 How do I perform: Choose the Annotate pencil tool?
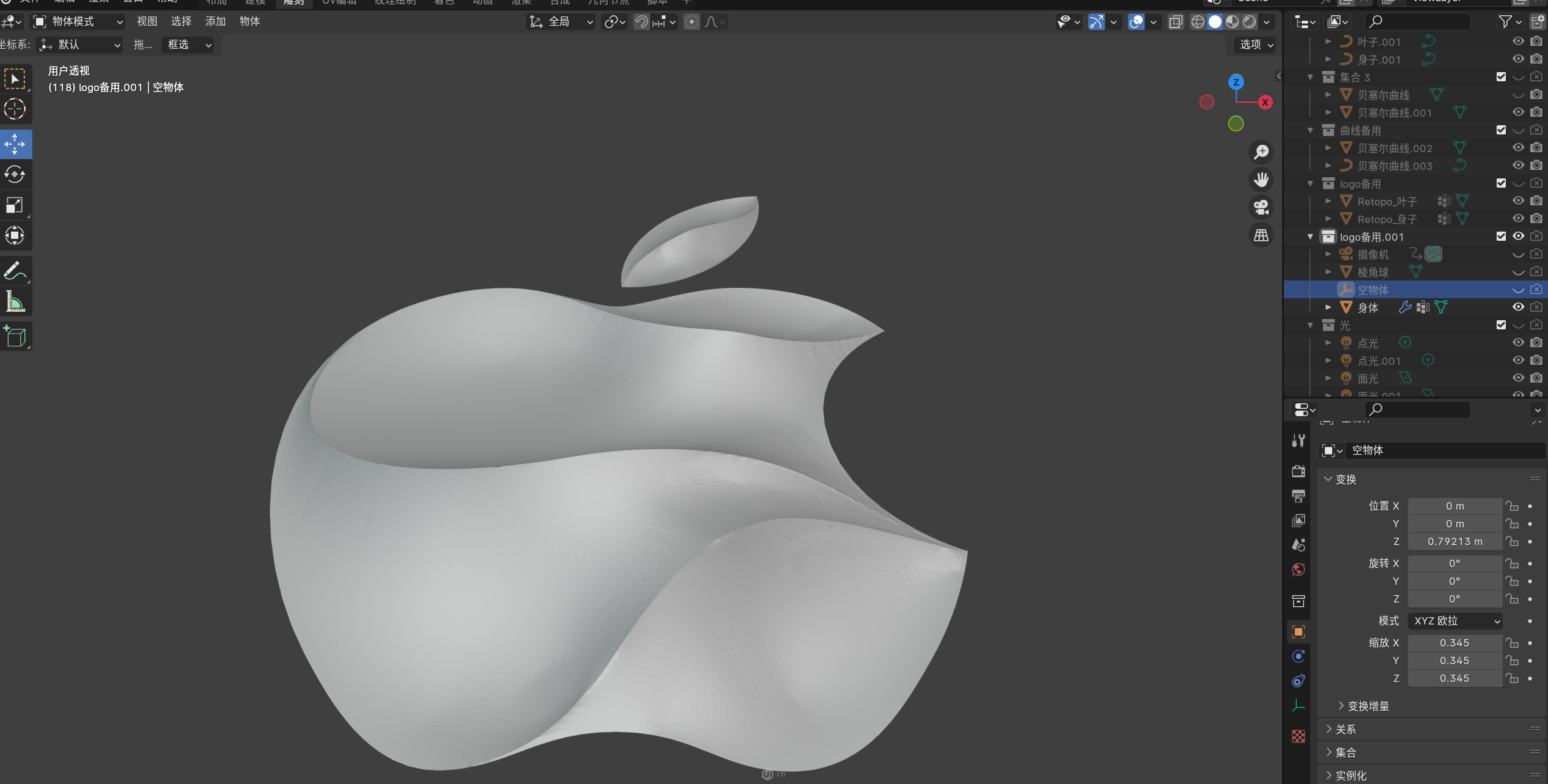[15, 271]
